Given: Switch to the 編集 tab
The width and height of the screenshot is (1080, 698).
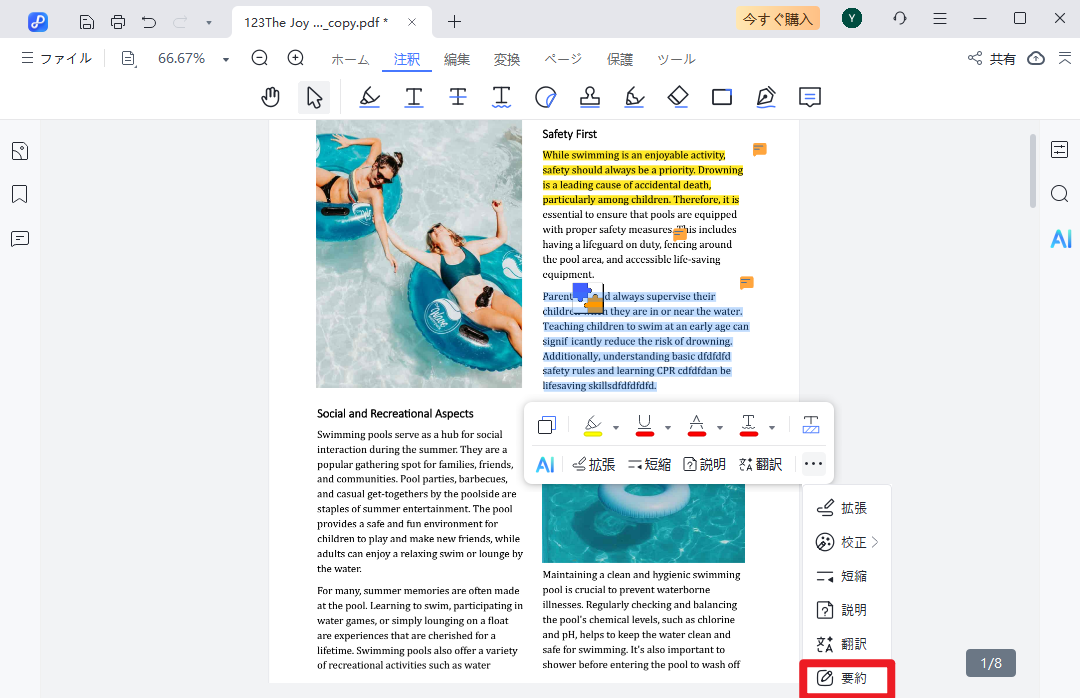Looking at the screenshot, I should coord(457,60).
